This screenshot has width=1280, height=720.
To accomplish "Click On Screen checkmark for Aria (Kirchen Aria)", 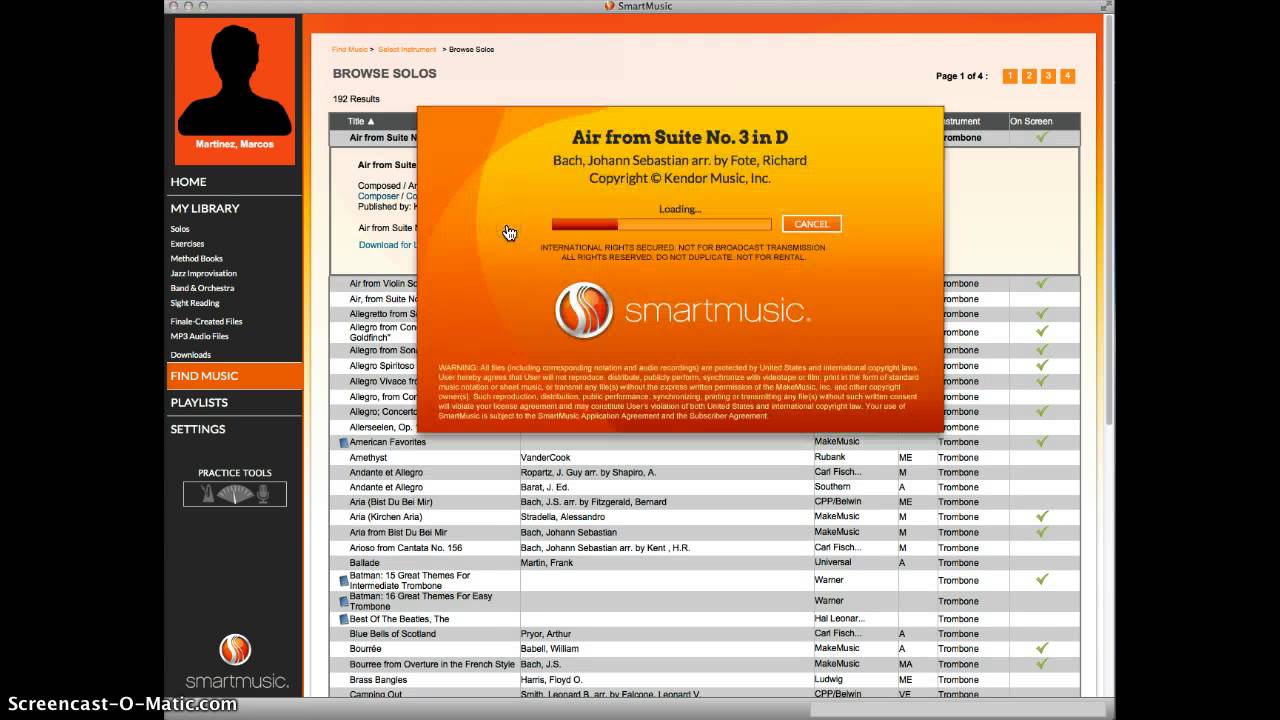I will point(1041,517).
